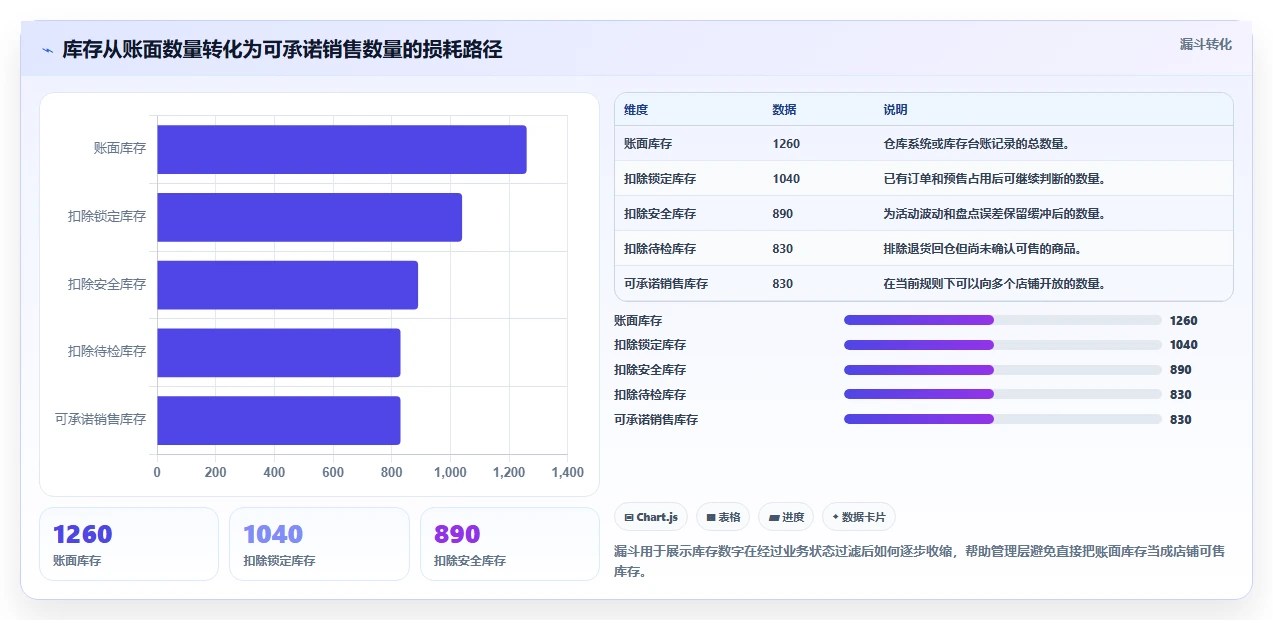1273x620 pixels.
Task: Open the 1260 账面库存 stat card
Action: click(x=129, y=544)
